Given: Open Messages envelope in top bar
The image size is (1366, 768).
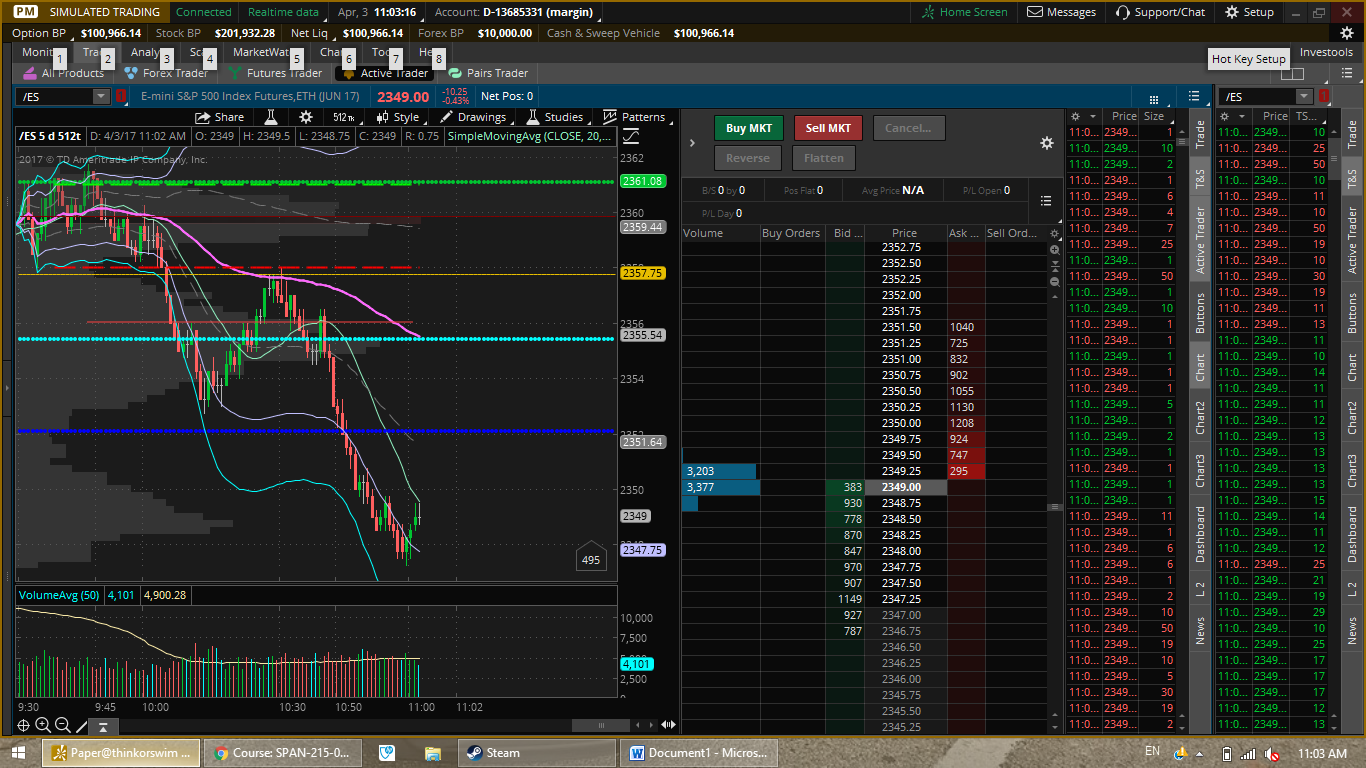Looking at the screenshot, I should point(1061,12).
